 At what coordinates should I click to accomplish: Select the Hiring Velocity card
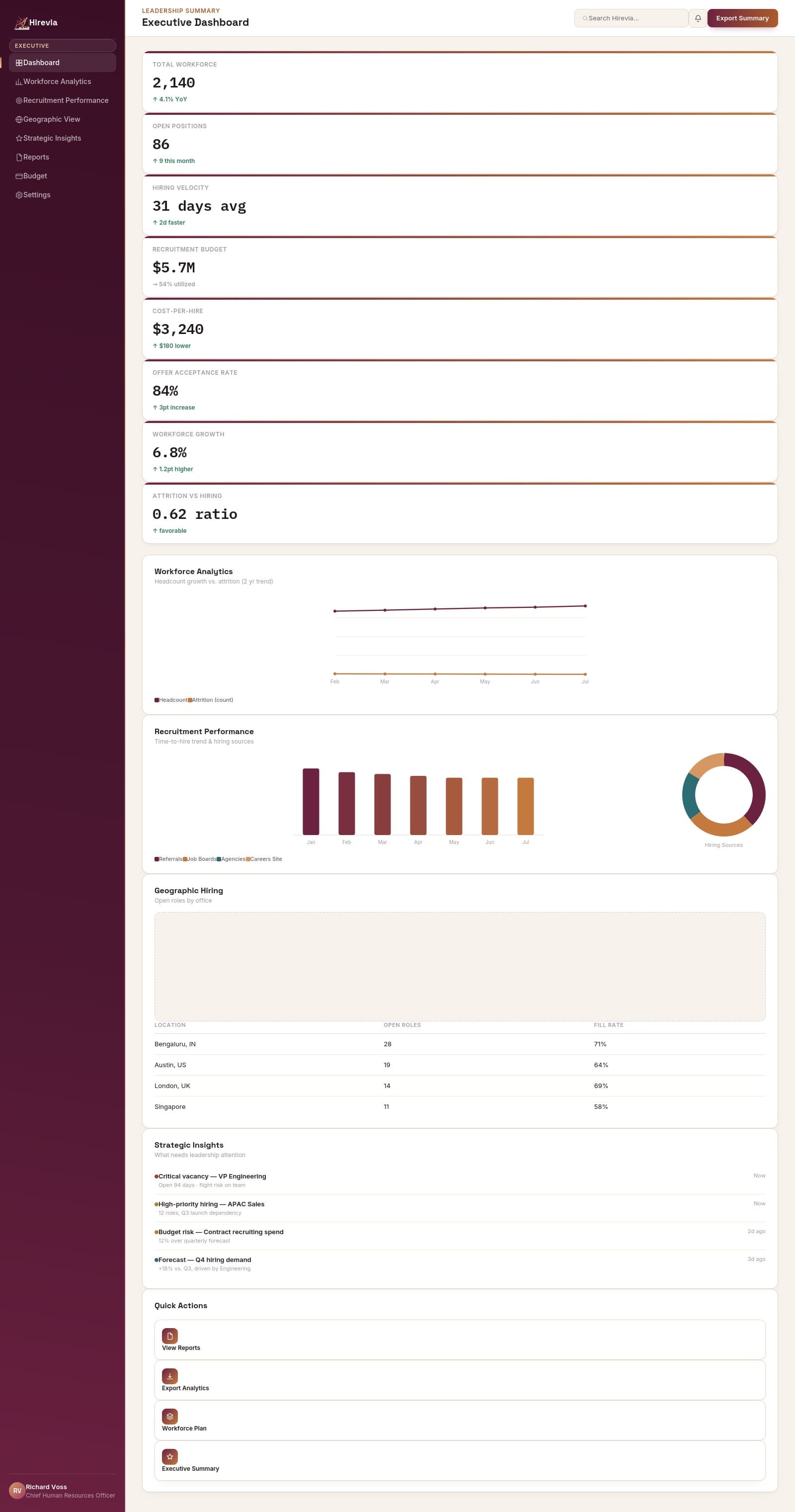coord(460,205)
